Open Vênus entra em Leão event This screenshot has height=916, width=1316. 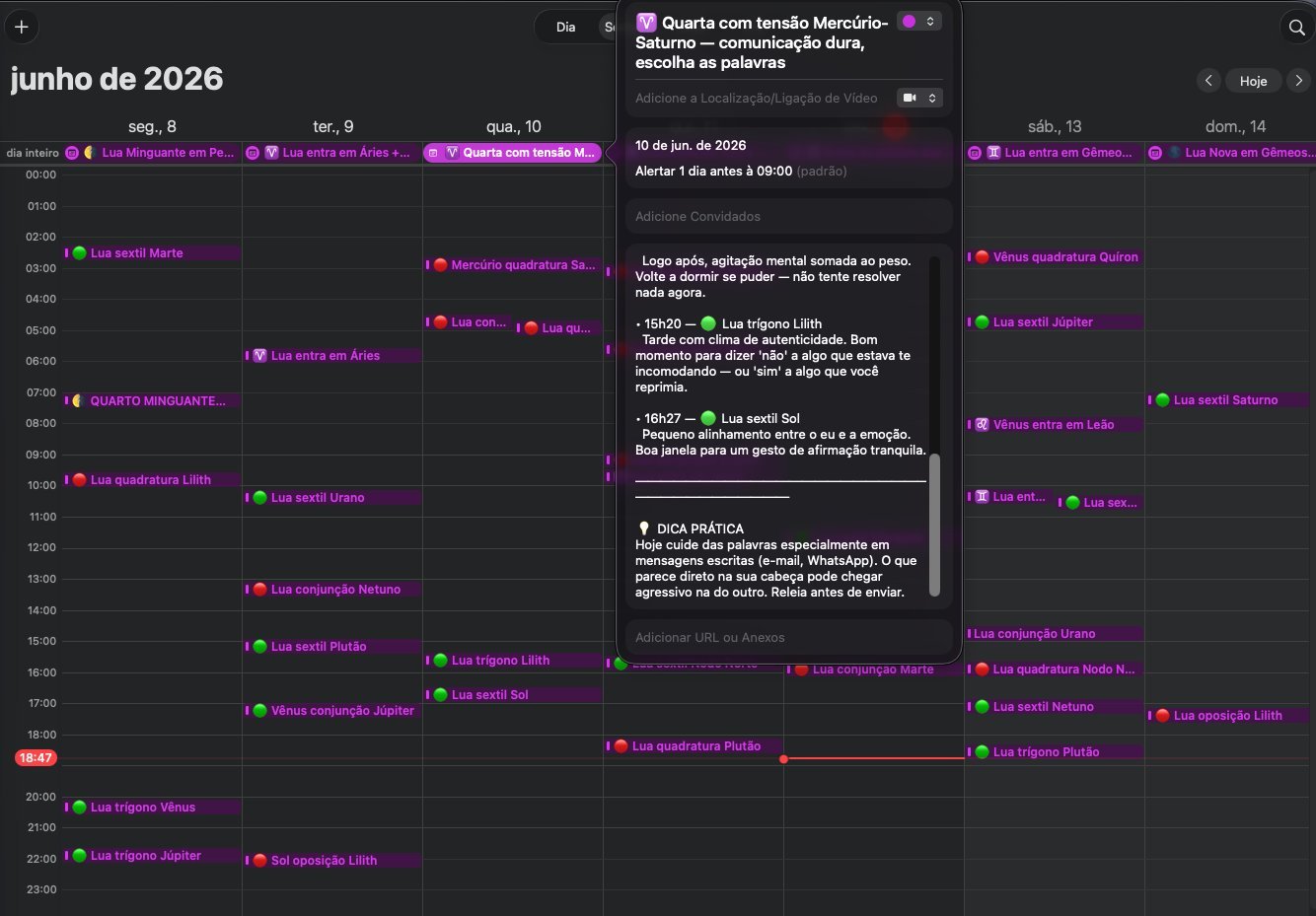tap(1056, 425)
